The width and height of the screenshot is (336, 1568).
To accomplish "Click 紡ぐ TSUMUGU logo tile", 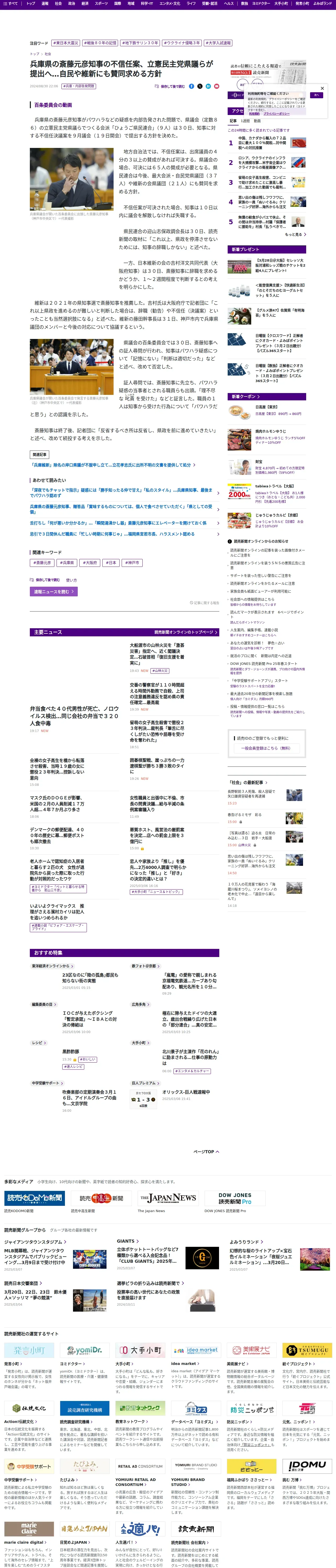I will pyautogui.click(x=307, y=1351).
